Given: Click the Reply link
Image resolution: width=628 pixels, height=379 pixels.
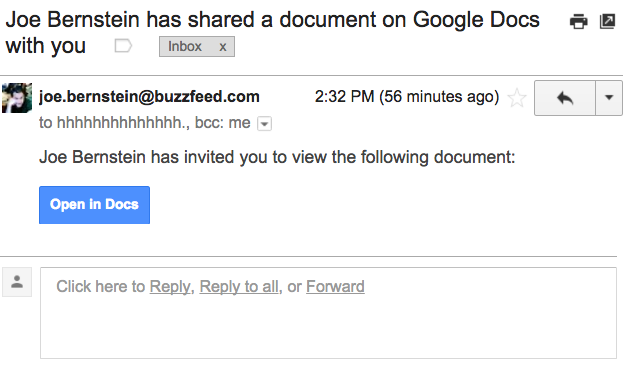Looking at the screenshot, I should pyautogui.click(x=170, y=286).
